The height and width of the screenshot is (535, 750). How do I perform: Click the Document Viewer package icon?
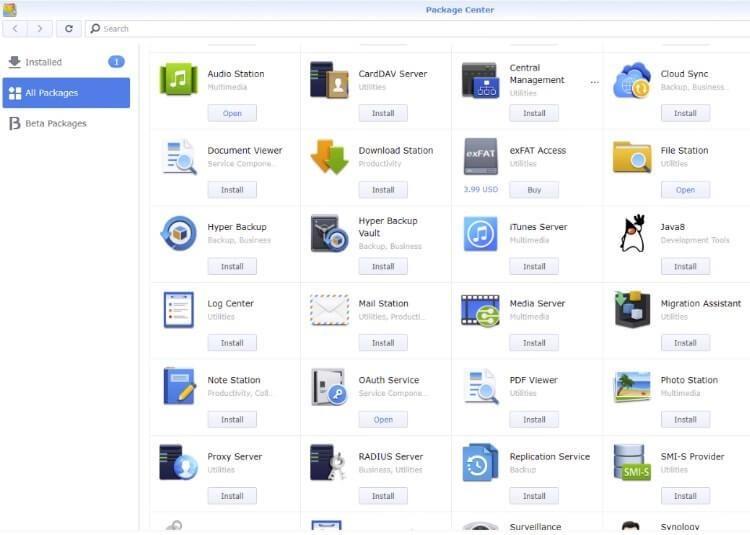(179, 157)
